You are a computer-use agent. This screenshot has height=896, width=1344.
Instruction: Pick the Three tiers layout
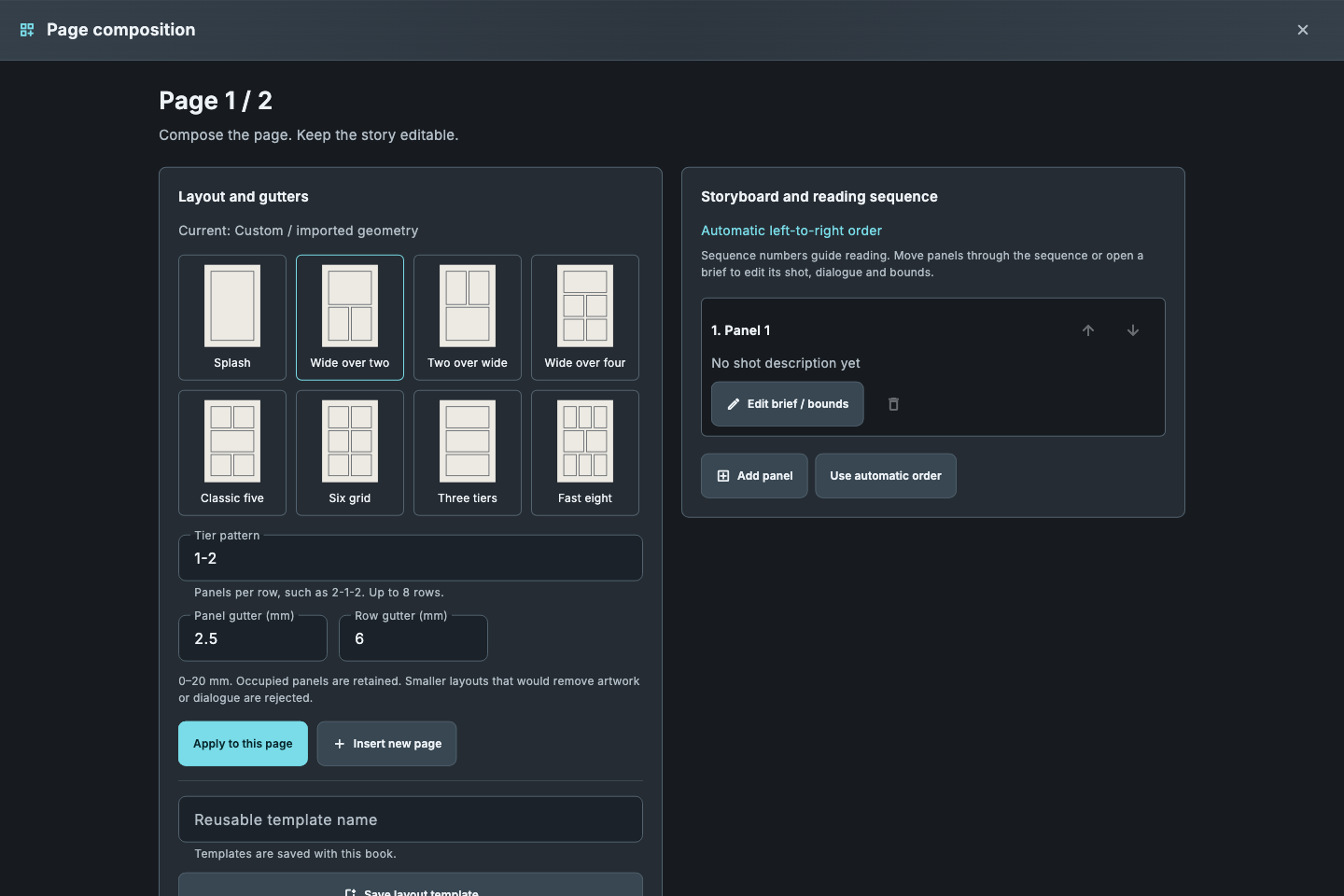468,453
